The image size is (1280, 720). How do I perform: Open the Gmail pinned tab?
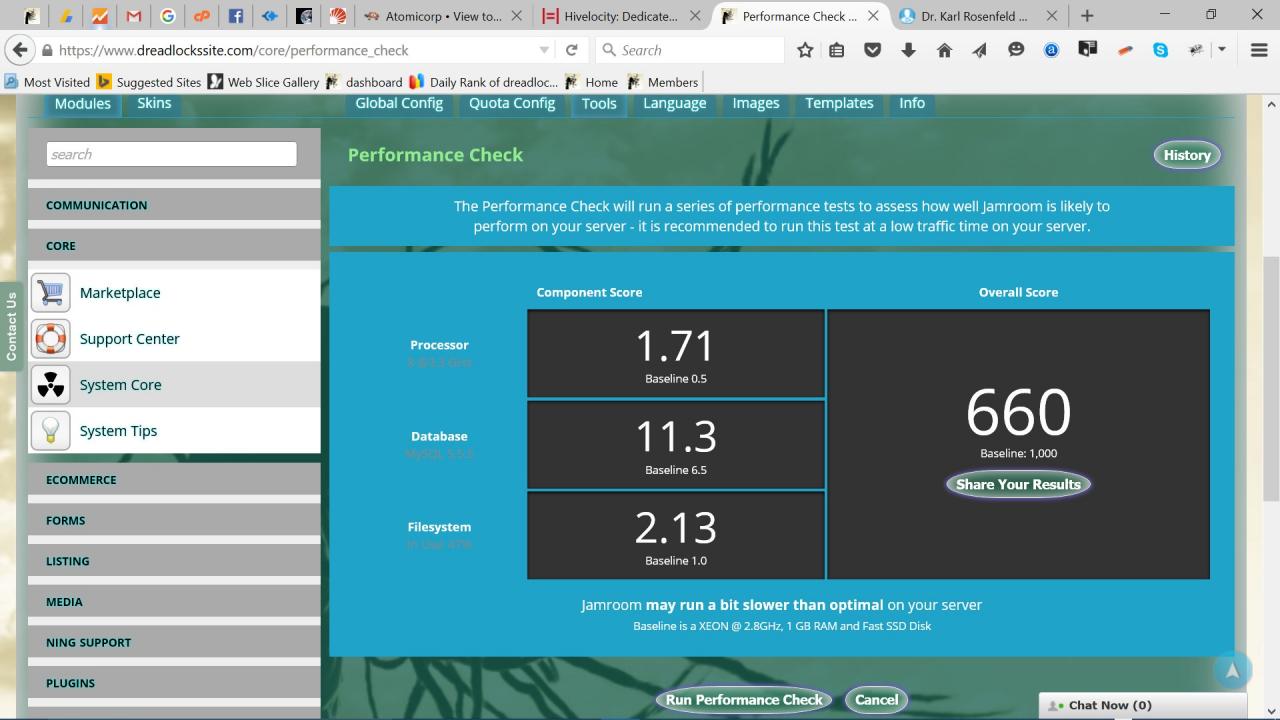click(x=133, y=16)
